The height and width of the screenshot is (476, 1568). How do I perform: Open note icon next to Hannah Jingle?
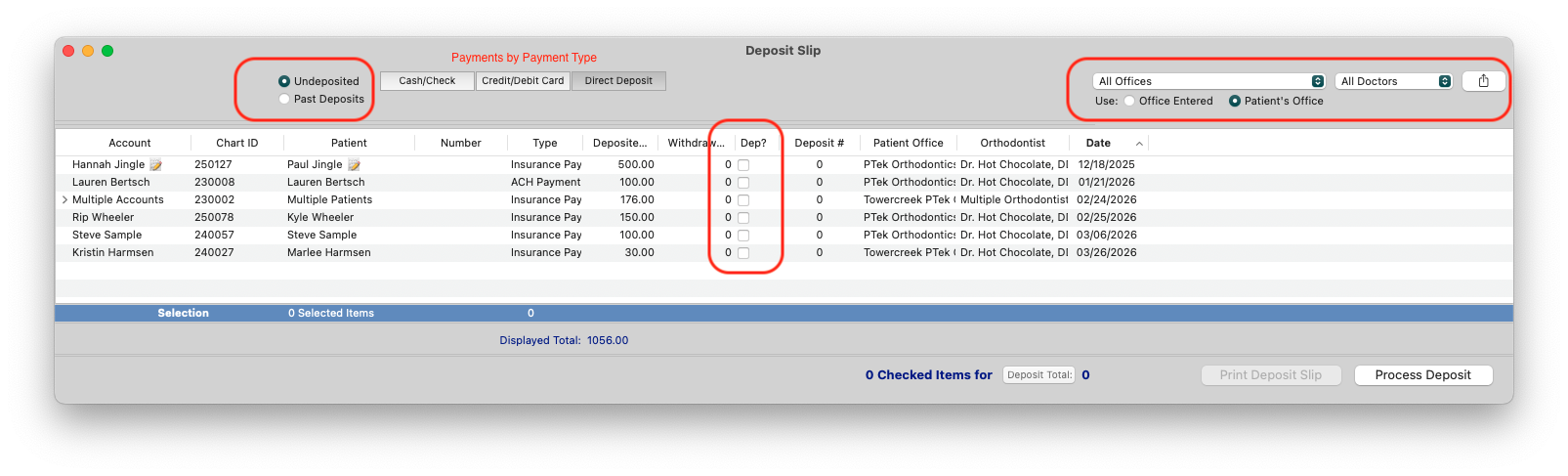(155, 165)
